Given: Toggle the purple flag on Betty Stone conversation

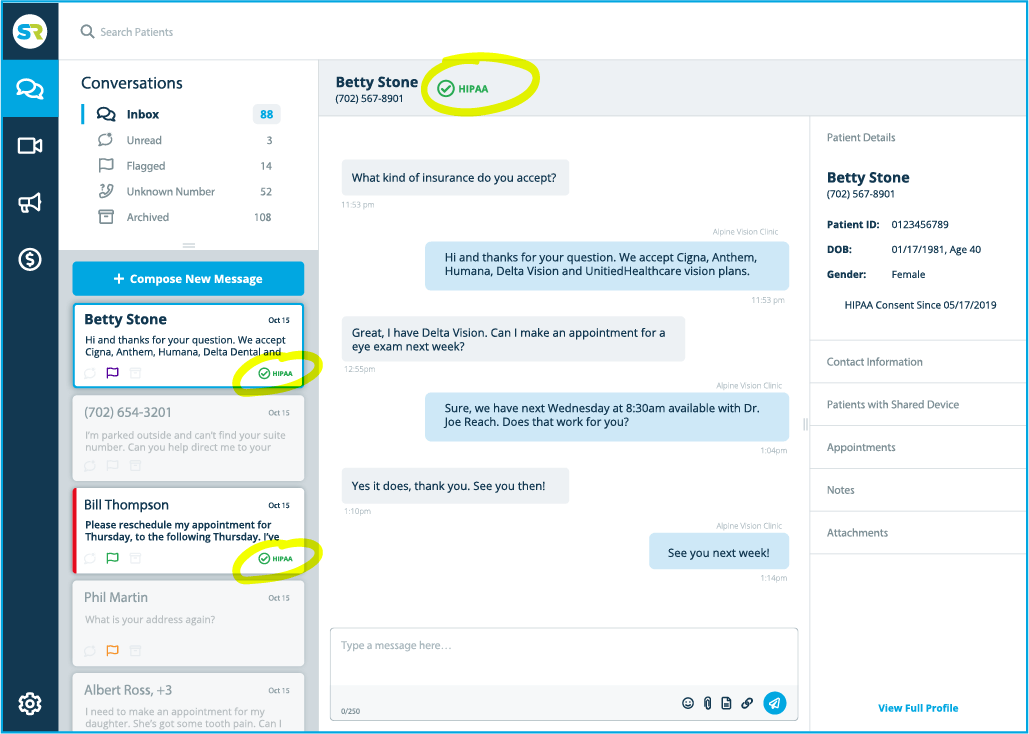Looking at the screenshot, I should coord(113,373).
